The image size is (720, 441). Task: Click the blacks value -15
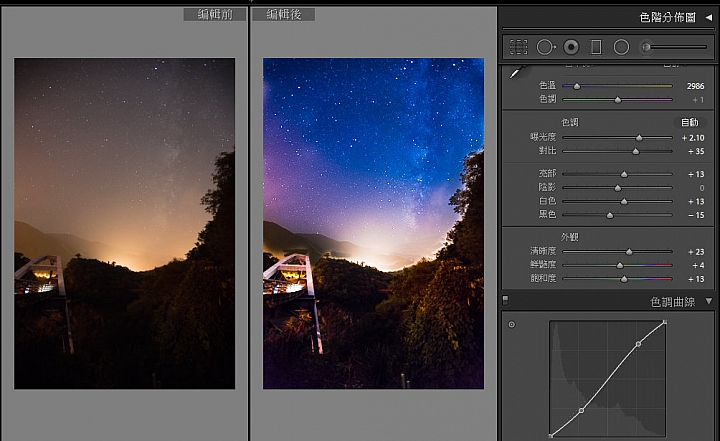click(696, 215)
